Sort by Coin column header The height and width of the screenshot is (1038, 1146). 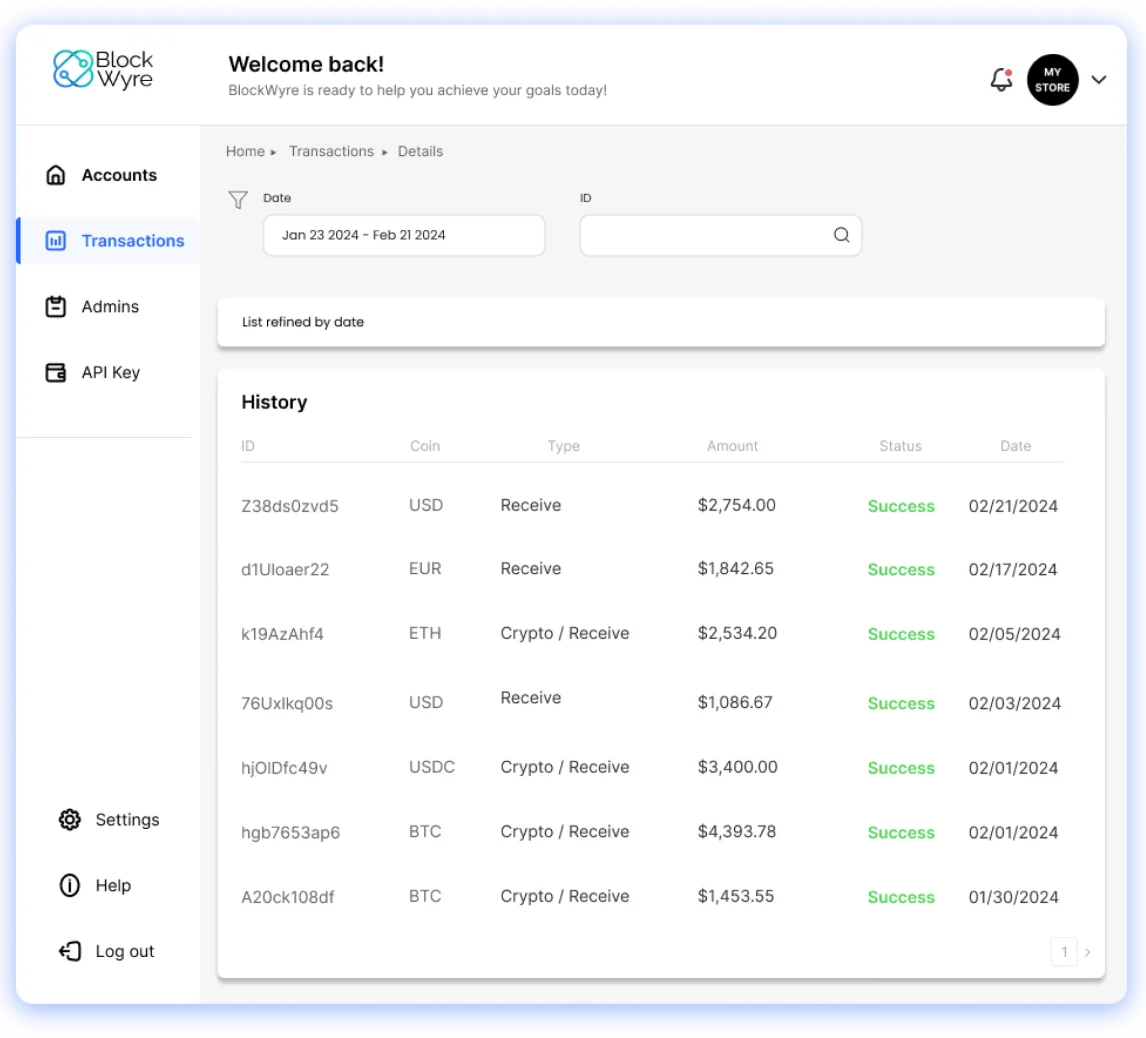pos(425,446)
